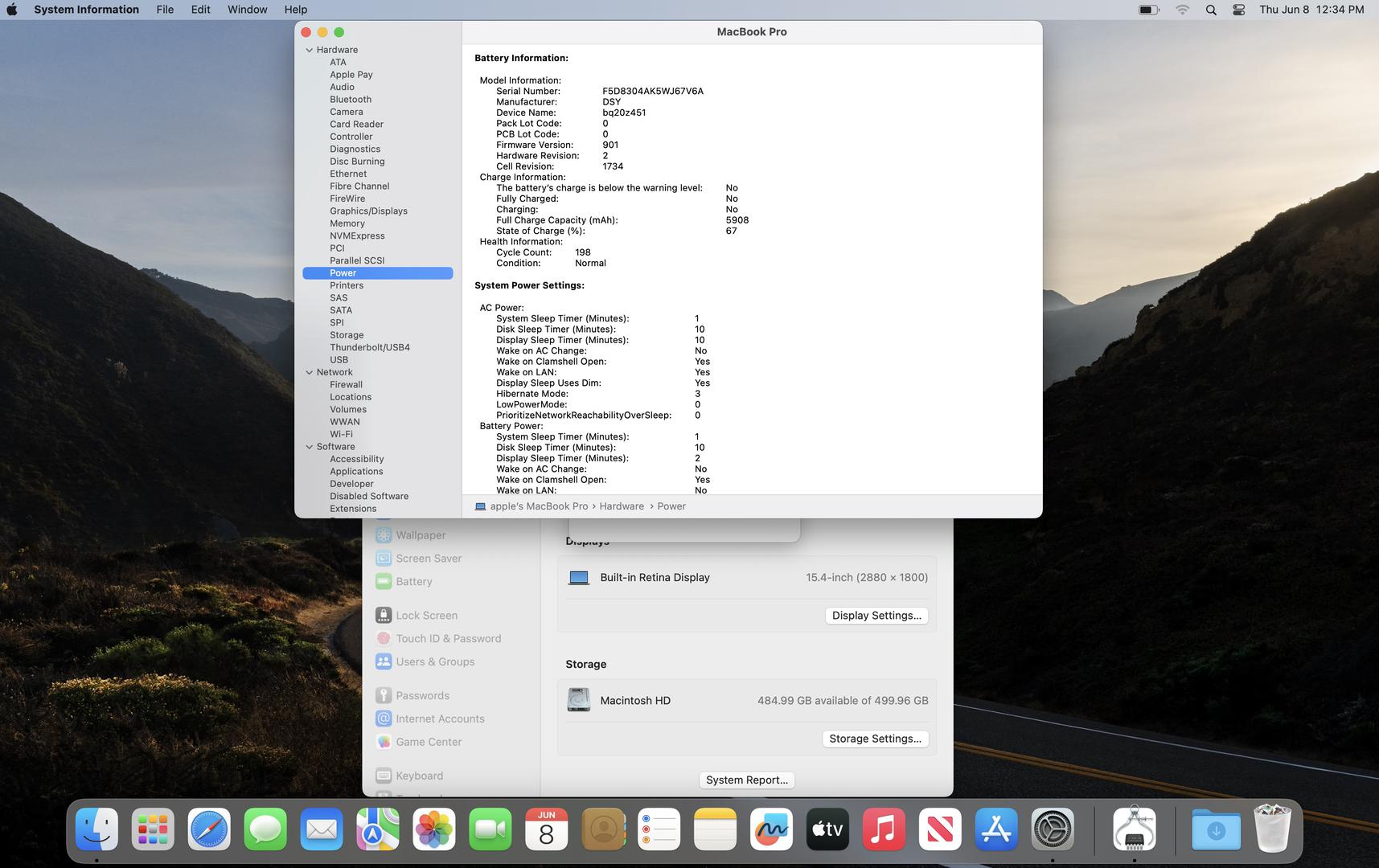
Task: Click Hardware in the path bar
Action: [x=622, y=506]
